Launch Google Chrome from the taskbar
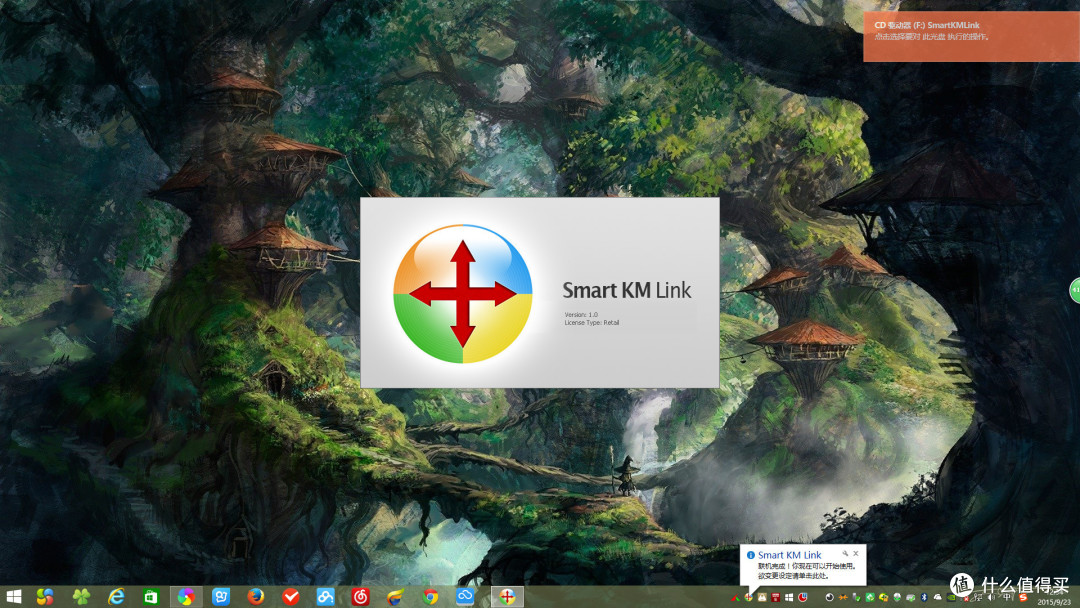1080x608 pixels. 432,596
